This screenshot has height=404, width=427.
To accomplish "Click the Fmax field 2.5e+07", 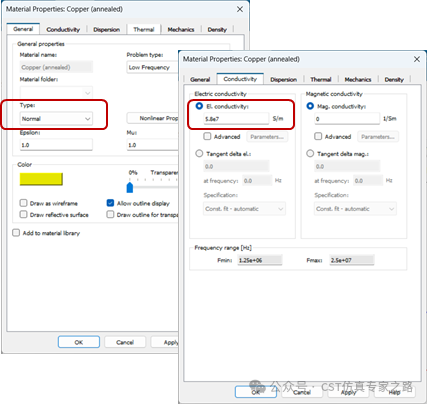I will click(352, 260).
